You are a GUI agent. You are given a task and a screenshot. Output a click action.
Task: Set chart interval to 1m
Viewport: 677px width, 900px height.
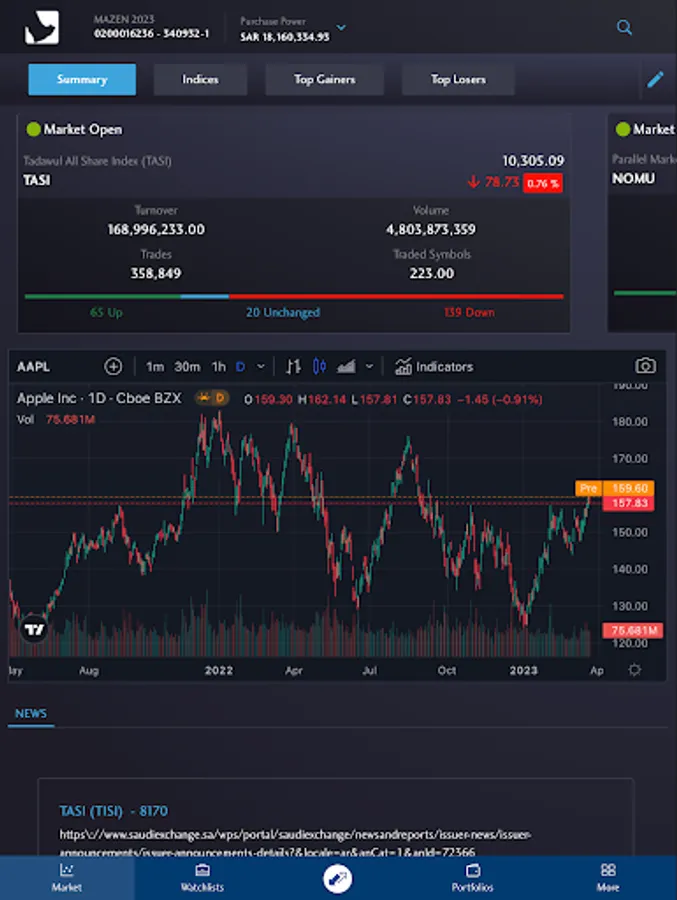click(x=155, y=366)
